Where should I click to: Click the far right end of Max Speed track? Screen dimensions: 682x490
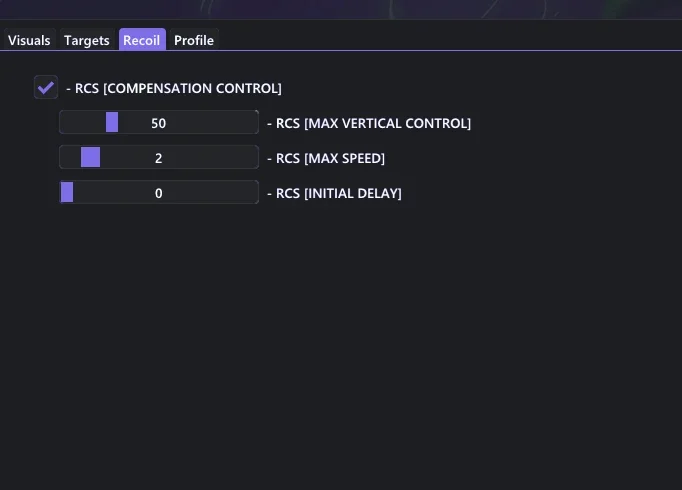click(255, 157)
